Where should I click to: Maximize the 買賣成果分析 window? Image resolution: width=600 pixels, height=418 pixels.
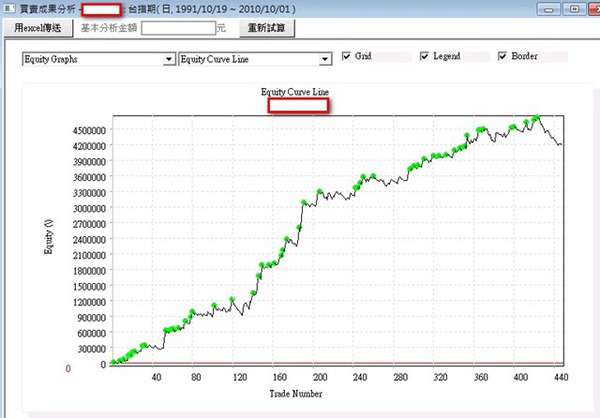point(574,9)
